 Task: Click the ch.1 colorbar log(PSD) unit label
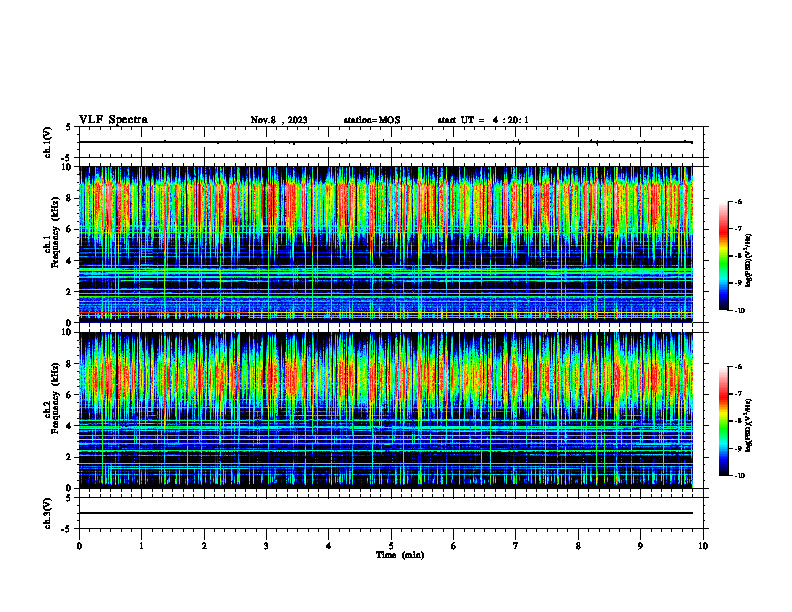click(749, 261)
